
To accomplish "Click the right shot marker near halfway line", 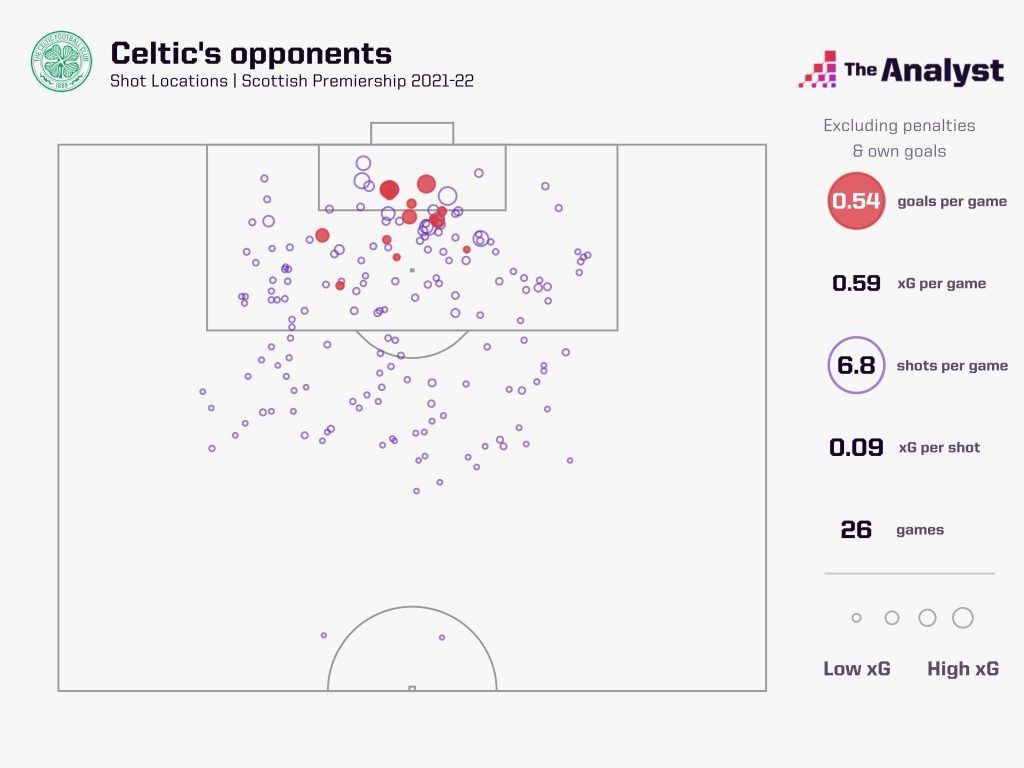I will pyautogui.click(x=441, y=637).
